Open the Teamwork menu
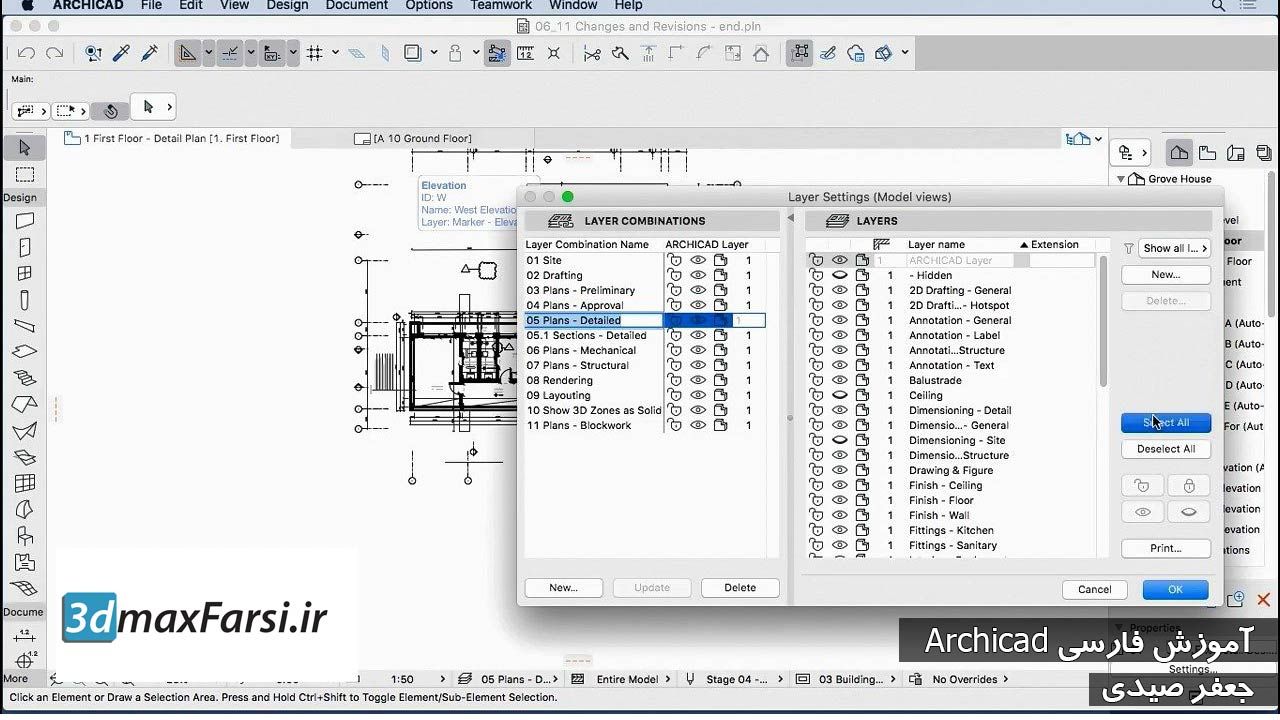The height and width of the screenshot is (720, 1280). (x=502, y=6)
